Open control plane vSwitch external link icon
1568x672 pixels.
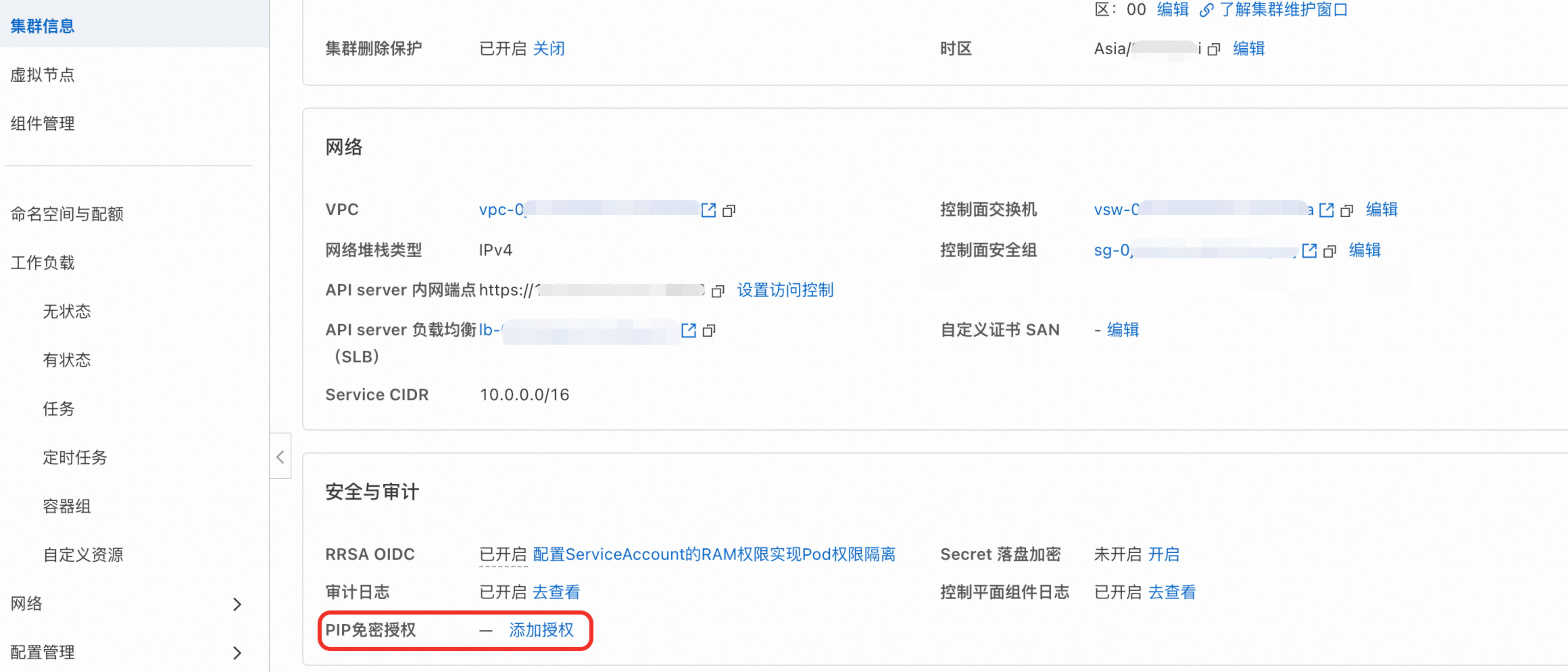click(1326, 210)
